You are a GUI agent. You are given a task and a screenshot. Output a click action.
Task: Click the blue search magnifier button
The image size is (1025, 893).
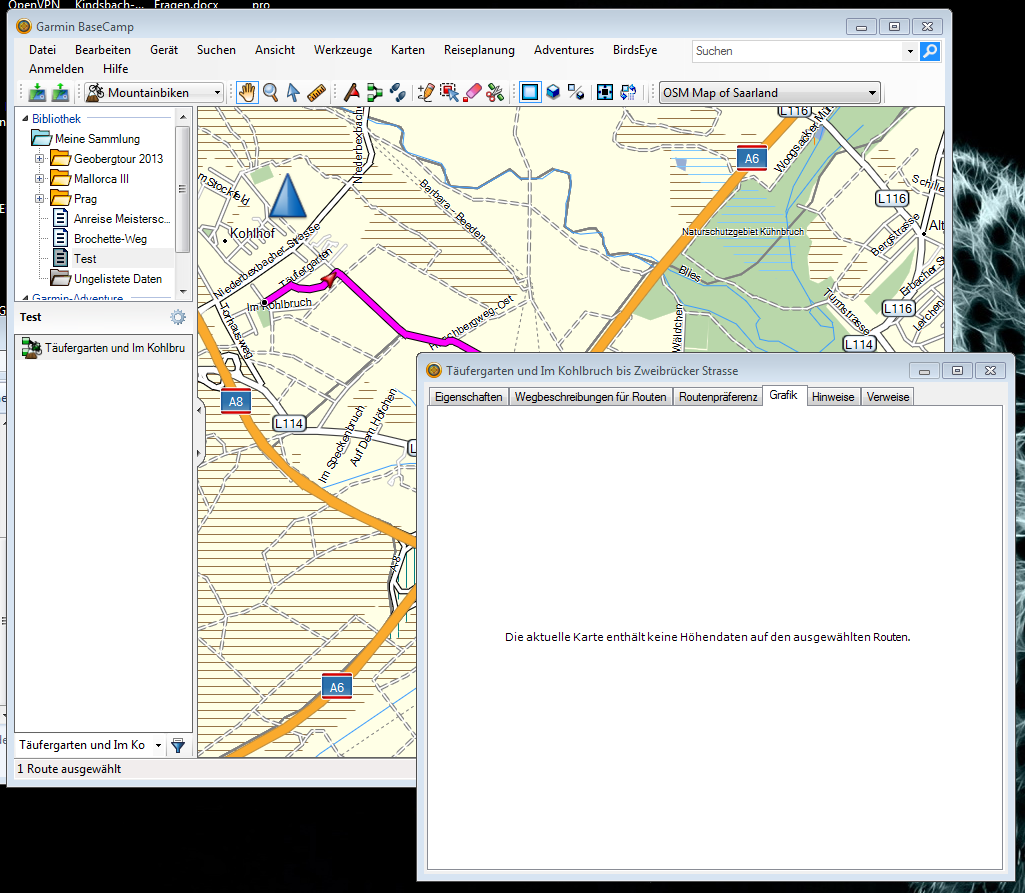[930, 51]
